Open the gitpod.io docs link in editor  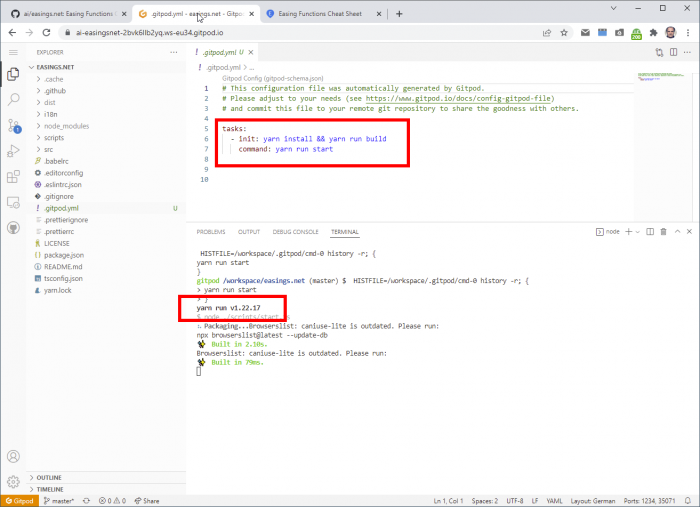point(459,99)
